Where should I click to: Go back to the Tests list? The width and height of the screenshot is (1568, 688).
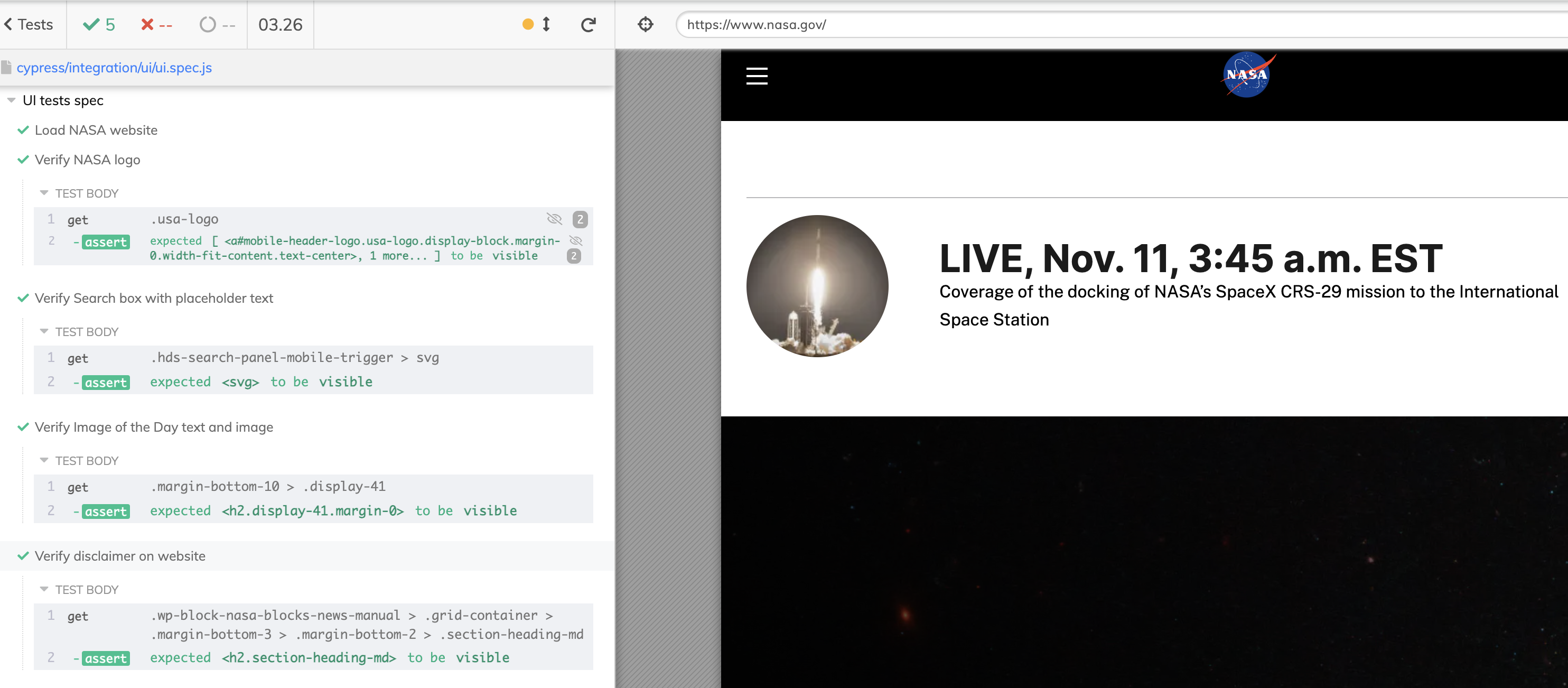[29, 24]
